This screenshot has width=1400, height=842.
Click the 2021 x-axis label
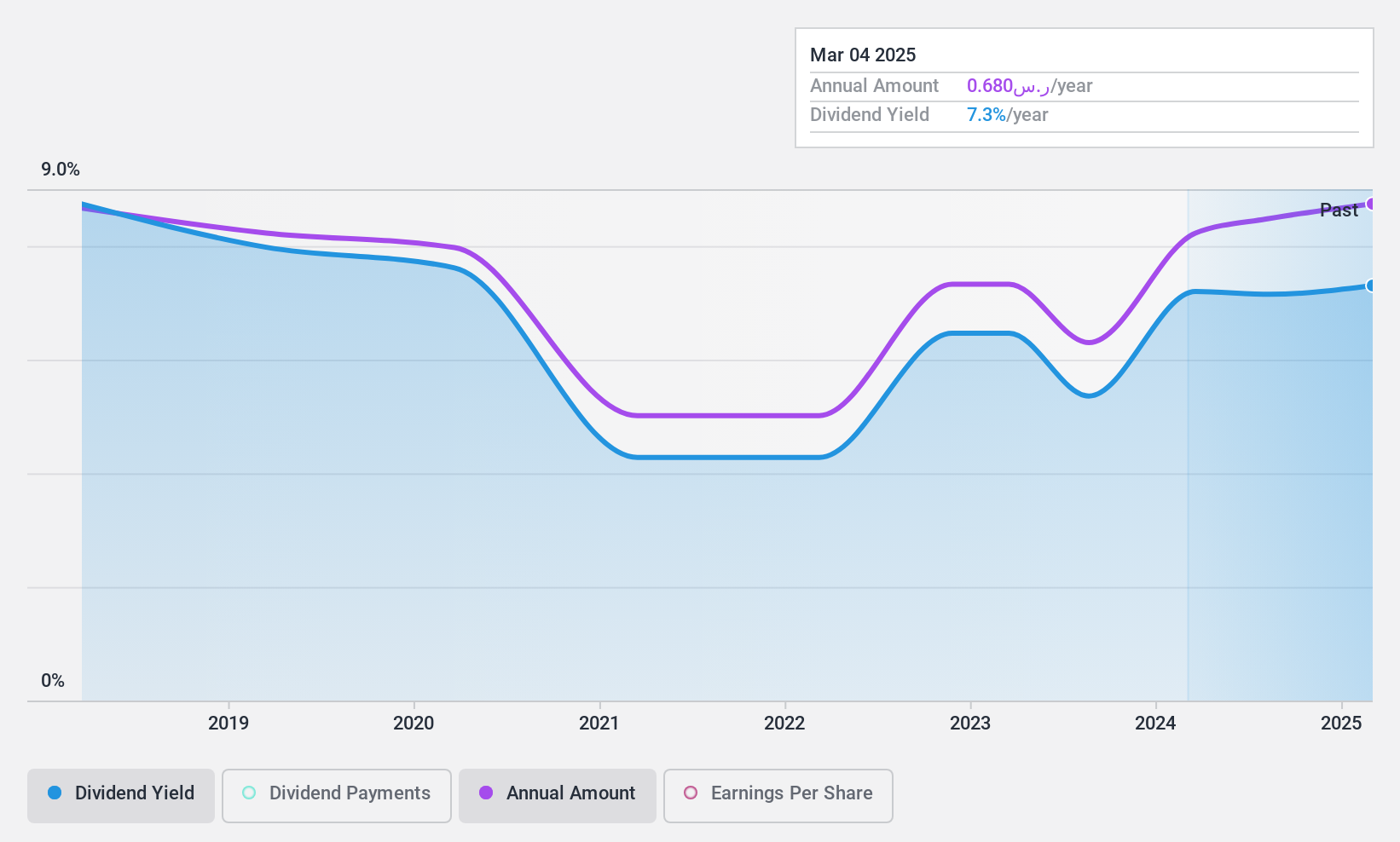599,724
